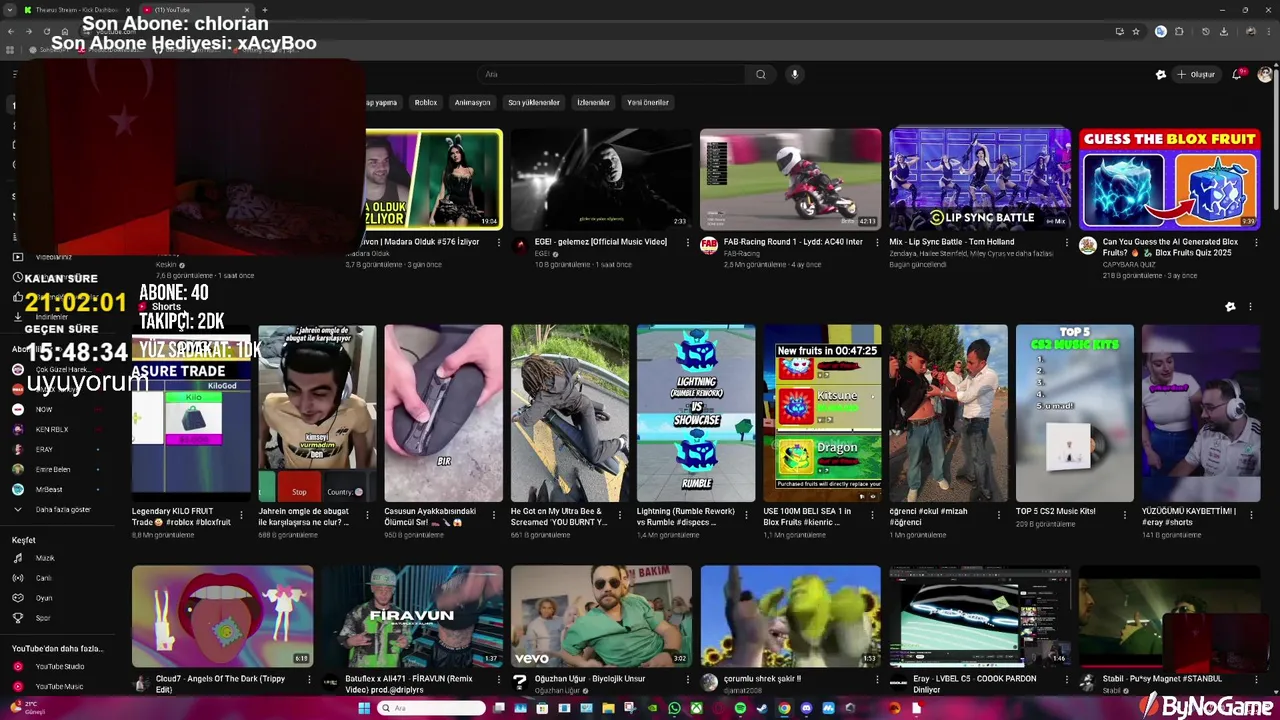Switch to the Kick Dashboard browser tab
Image resolution: width=1280 pixels, height=720 pixels.
click(76, 10)
